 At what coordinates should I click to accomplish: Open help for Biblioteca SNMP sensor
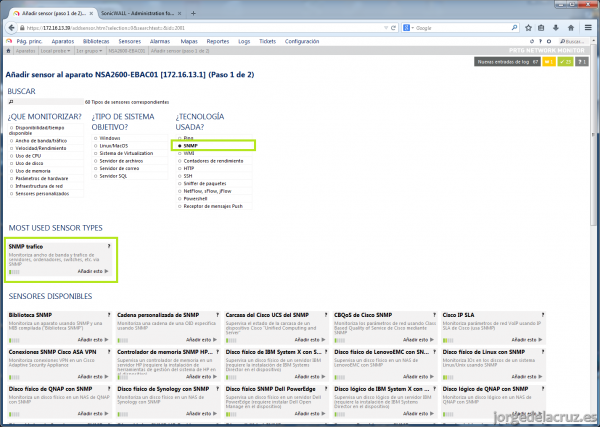tap(109, 315)
